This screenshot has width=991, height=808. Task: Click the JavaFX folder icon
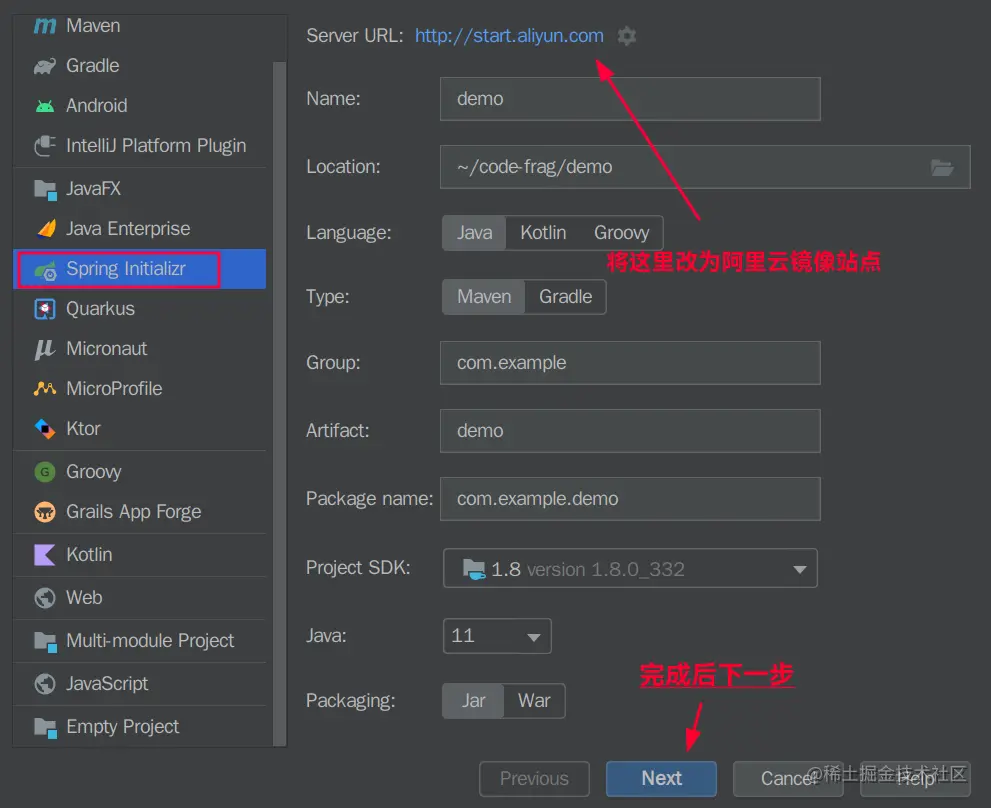pos(45,189)
